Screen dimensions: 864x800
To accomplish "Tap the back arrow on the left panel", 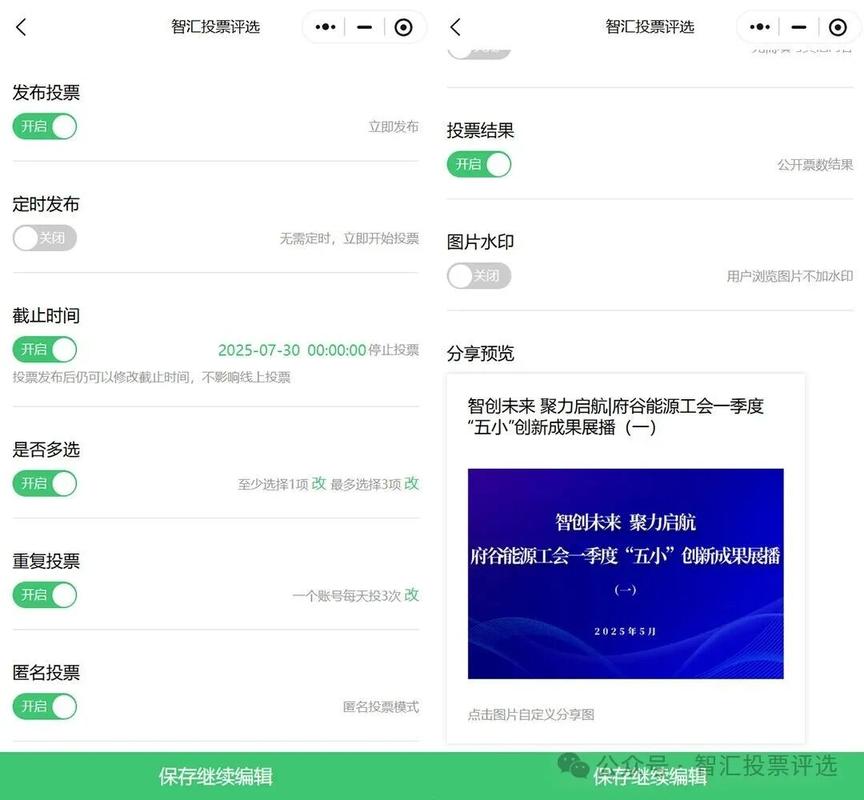I will point(22,27).
